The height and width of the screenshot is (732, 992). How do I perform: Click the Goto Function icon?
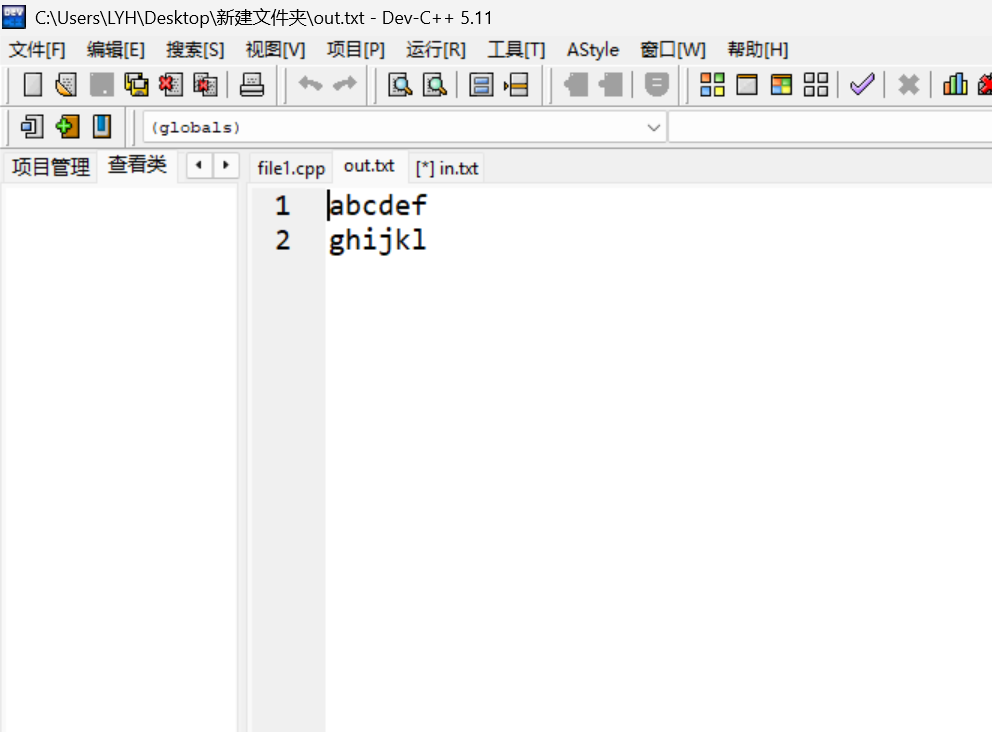coord(481,84)
